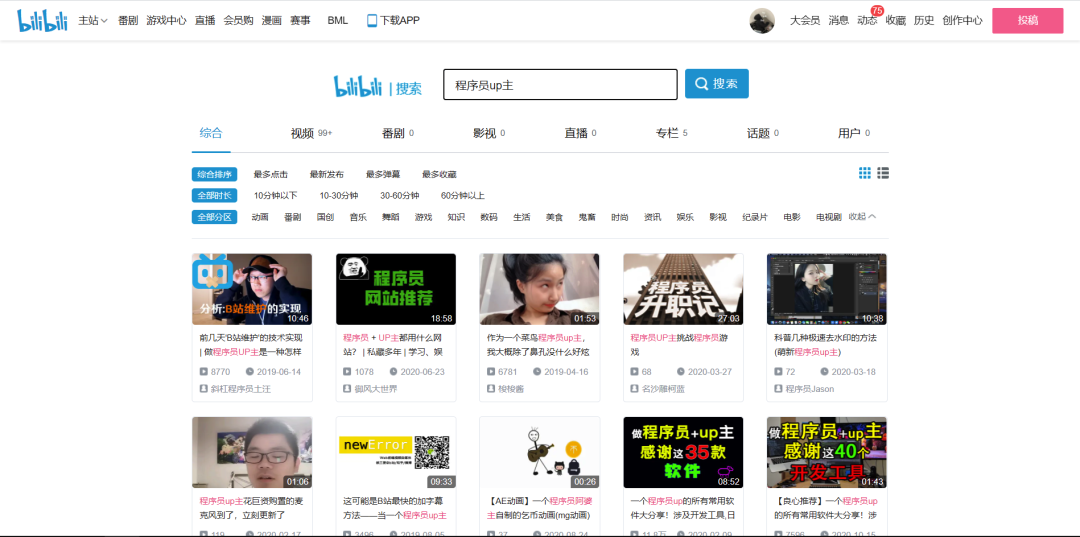The image size is (1080, 537).
Task: Open uploader 名沙雕柯蓝
Action: (663, 389)
